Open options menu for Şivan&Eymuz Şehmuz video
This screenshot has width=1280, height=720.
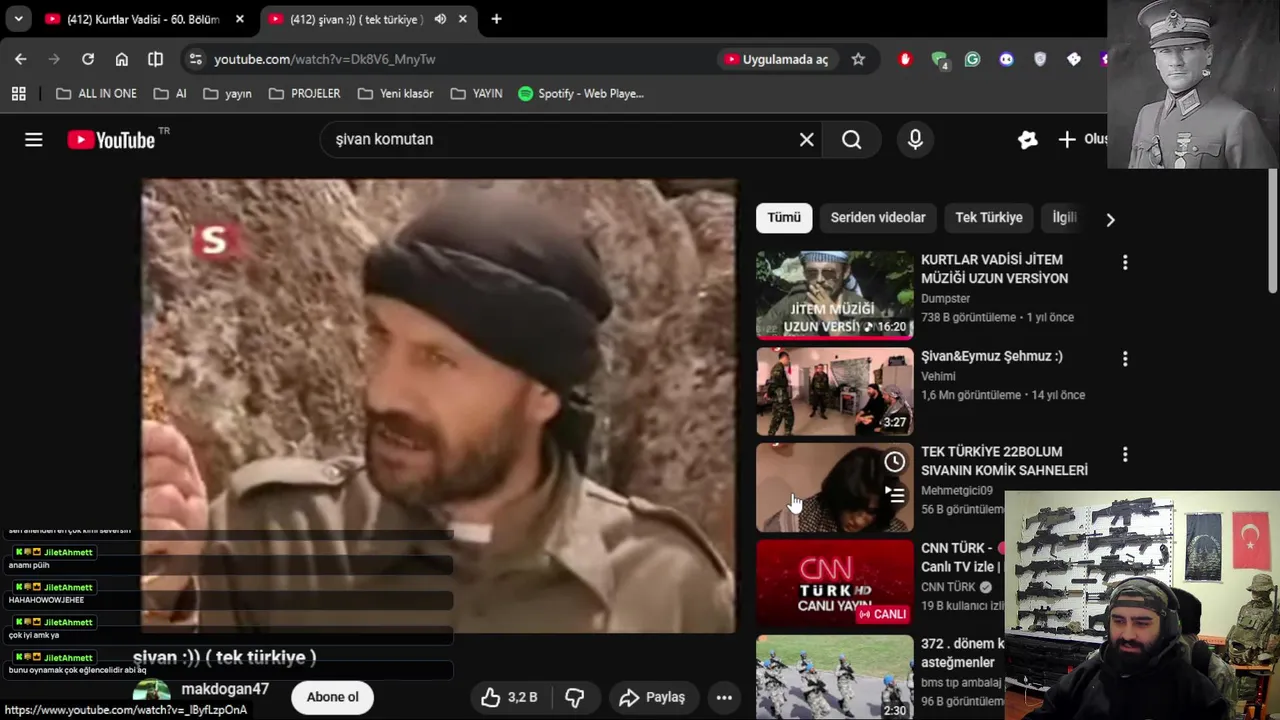[x=1125, y=358]
